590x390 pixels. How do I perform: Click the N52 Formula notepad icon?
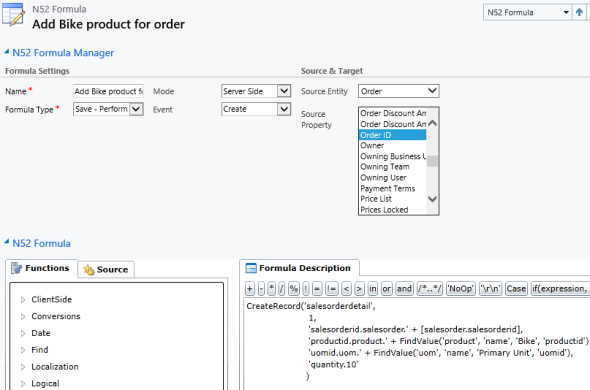pyautogui.click(x=13, y=14)
